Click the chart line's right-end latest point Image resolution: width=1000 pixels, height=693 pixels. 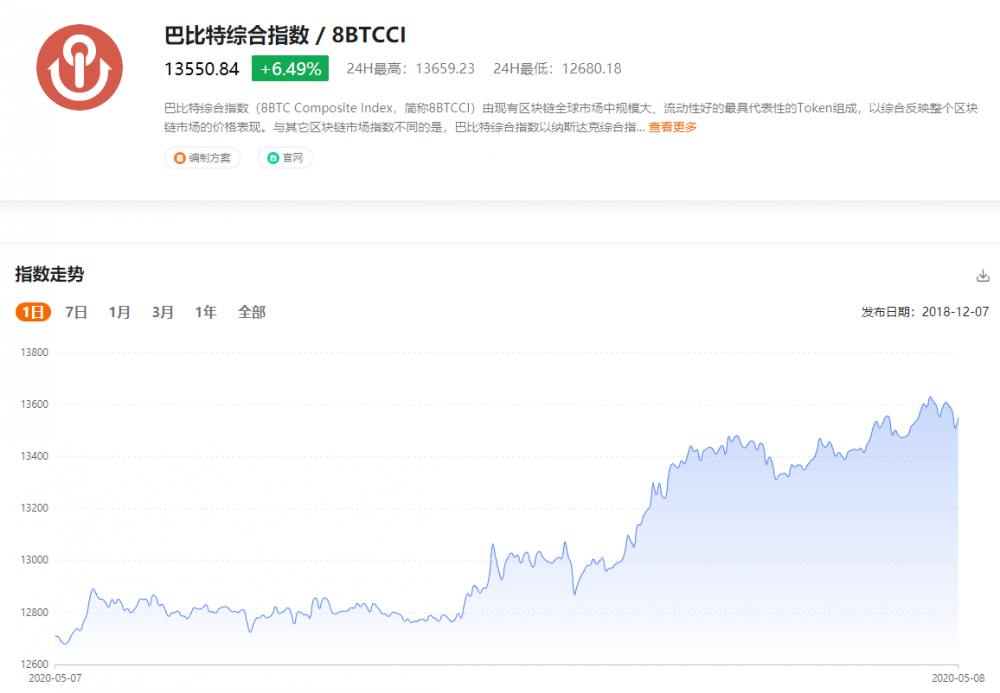[x=958, y=418]
